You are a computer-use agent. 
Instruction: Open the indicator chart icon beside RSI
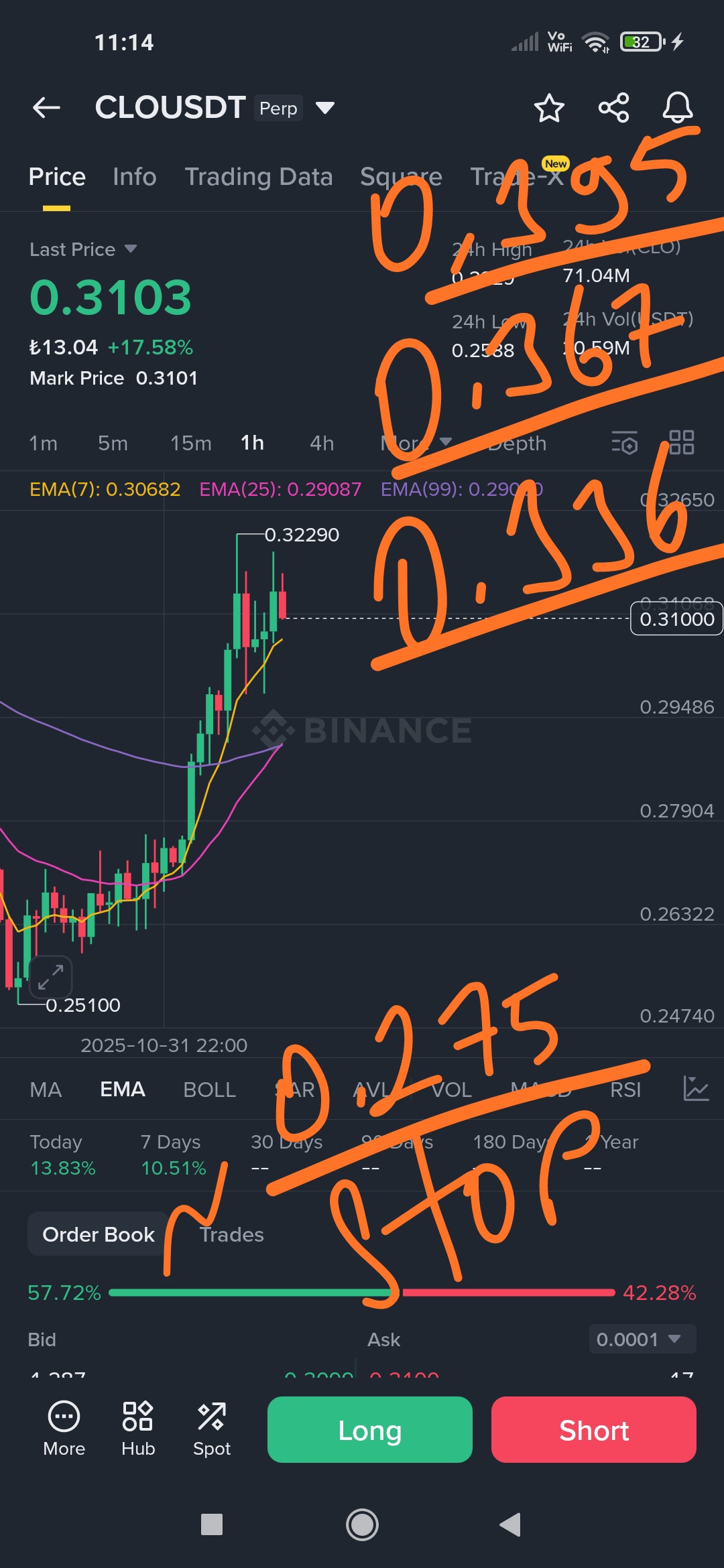(x=696, y=1088)
